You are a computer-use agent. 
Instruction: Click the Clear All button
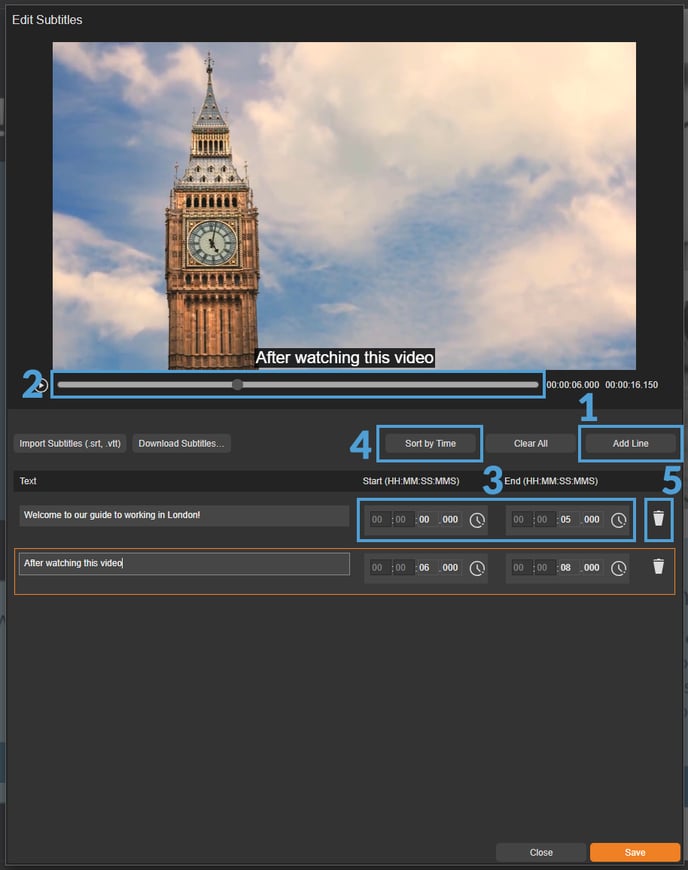point(530,443)
